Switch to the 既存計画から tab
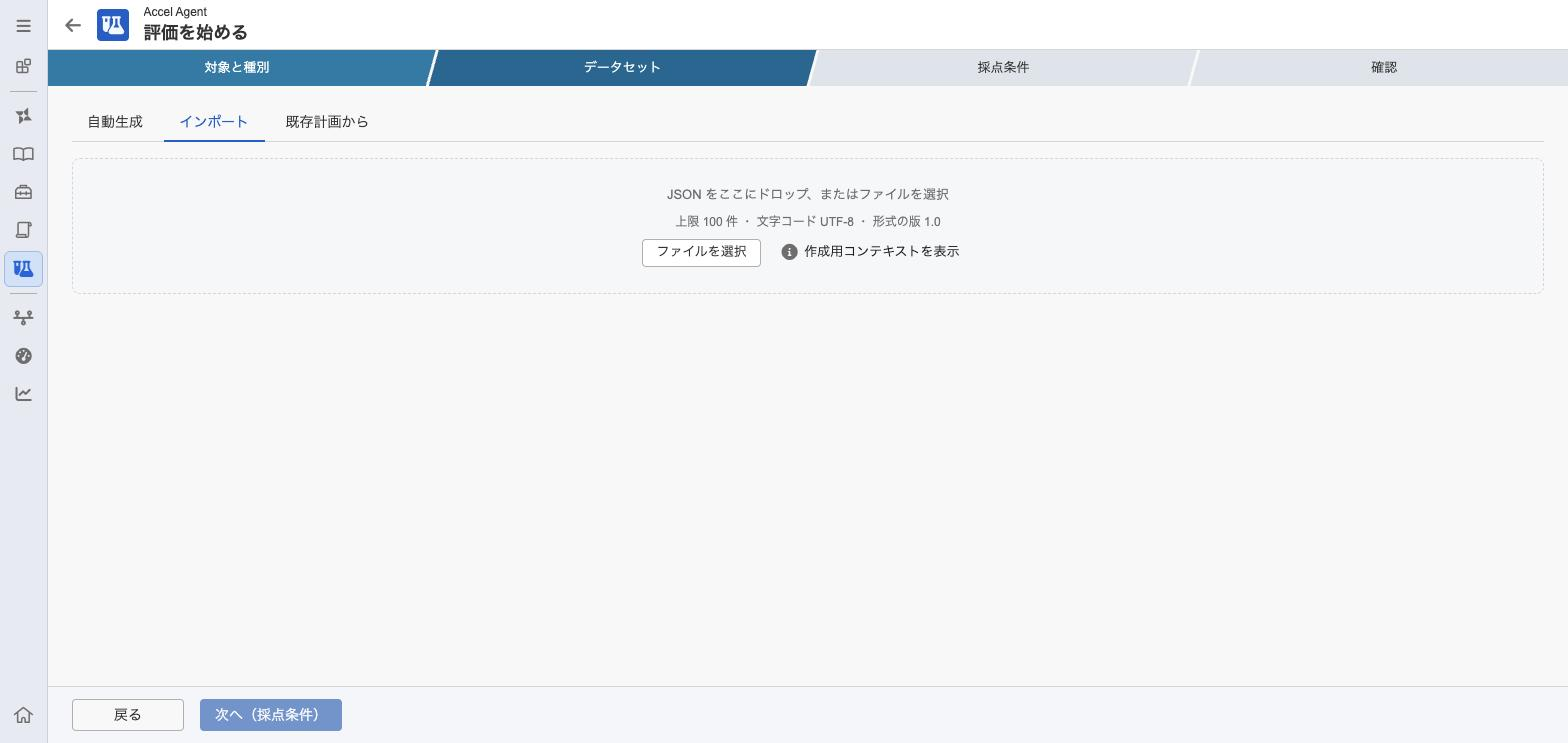1568x743 pixels. coord(327,122)
